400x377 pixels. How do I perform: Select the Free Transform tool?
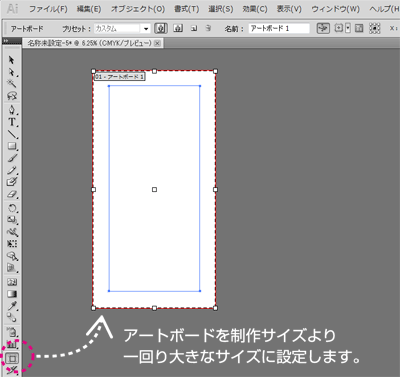tap(12, 244)
